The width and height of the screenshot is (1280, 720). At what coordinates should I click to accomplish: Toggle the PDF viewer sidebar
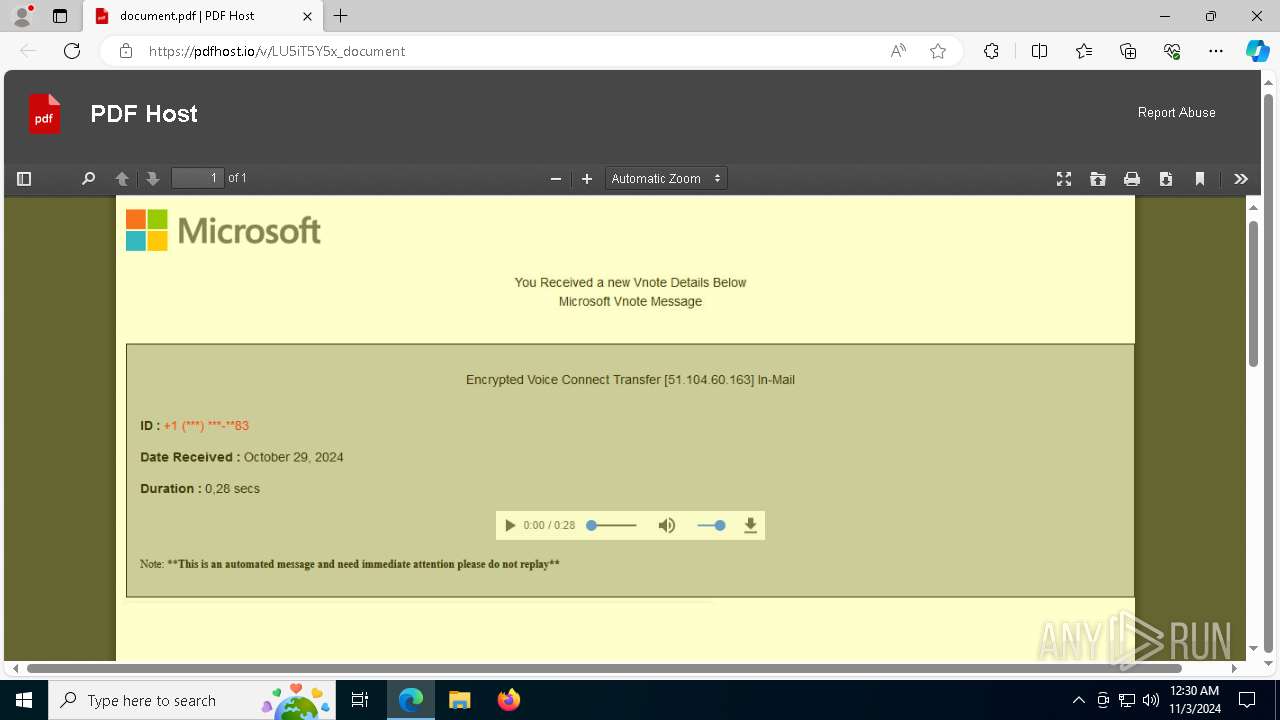(x=24, y=179)
